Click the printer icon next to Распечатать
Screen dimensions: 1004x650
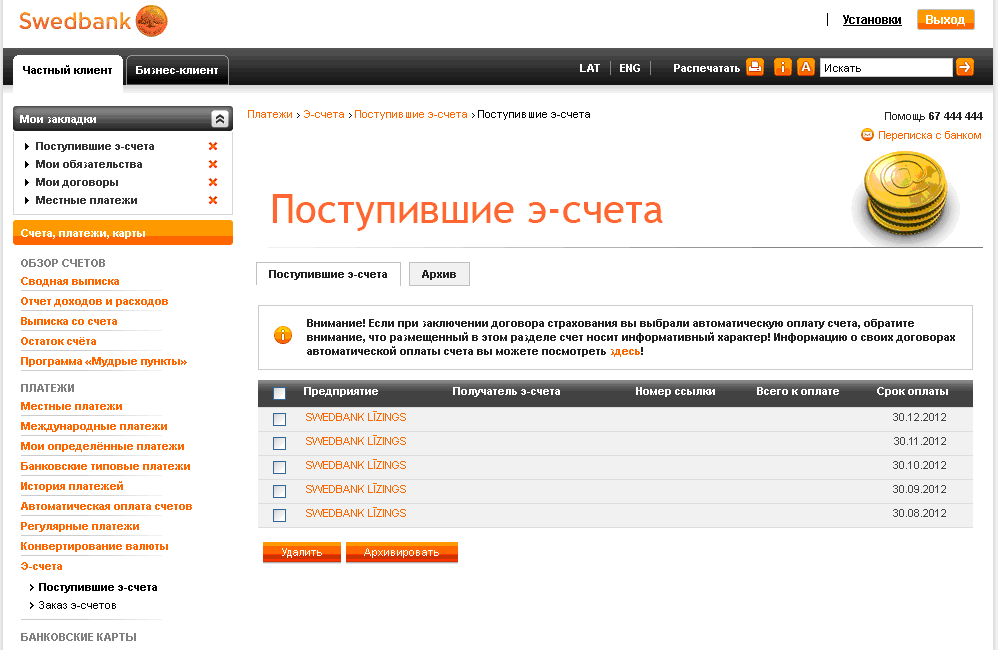[756, 67]
